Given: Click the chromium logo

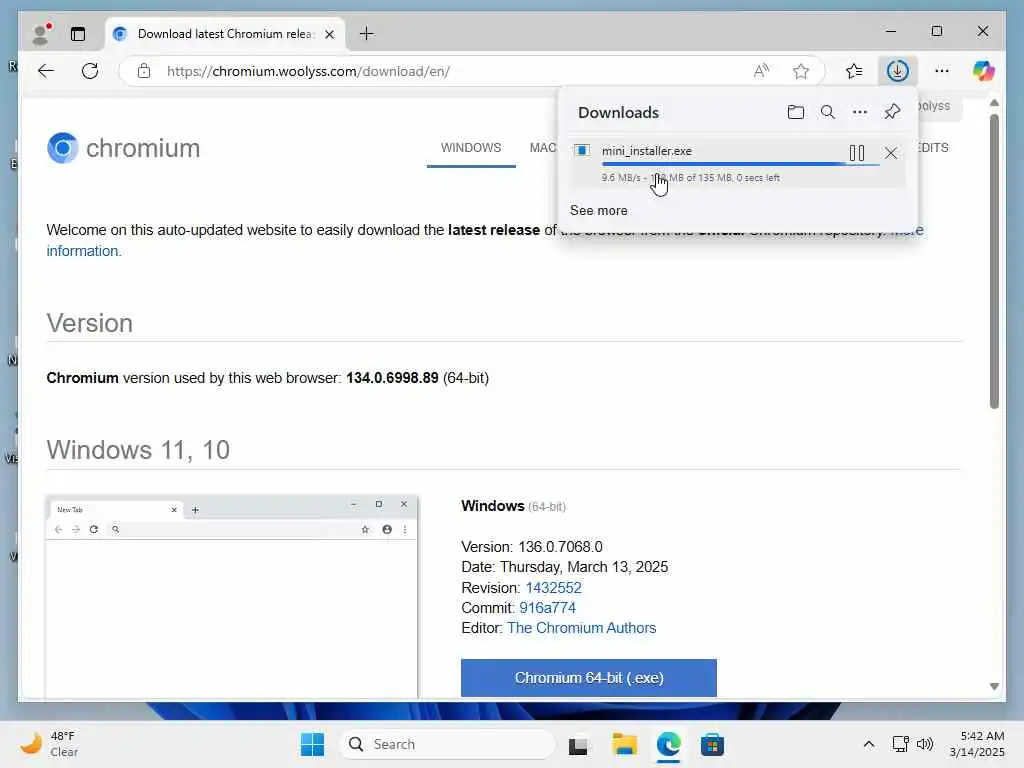Looking at the screenshot, I should click(x=123, y=148).
